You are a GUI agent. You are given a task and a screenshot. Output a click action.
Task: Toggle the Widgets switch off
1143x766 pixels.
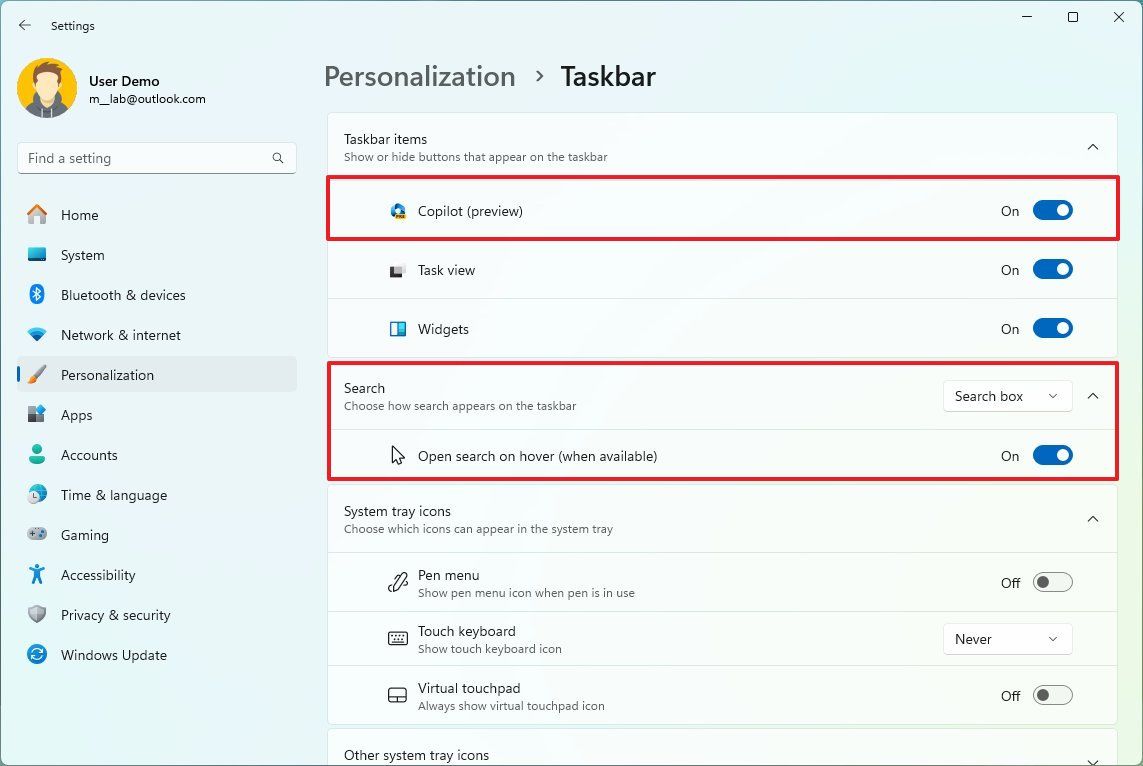(1052, 327)
